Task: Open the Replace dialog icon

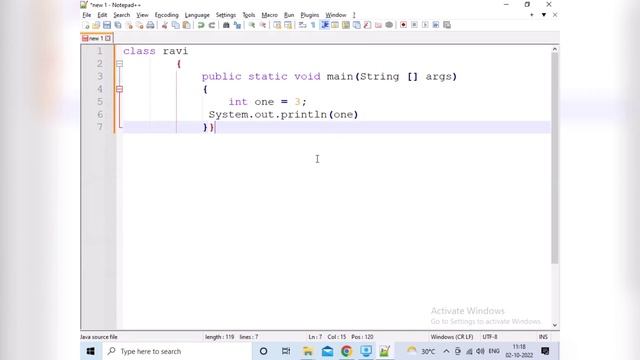Action: pos(237,25)
